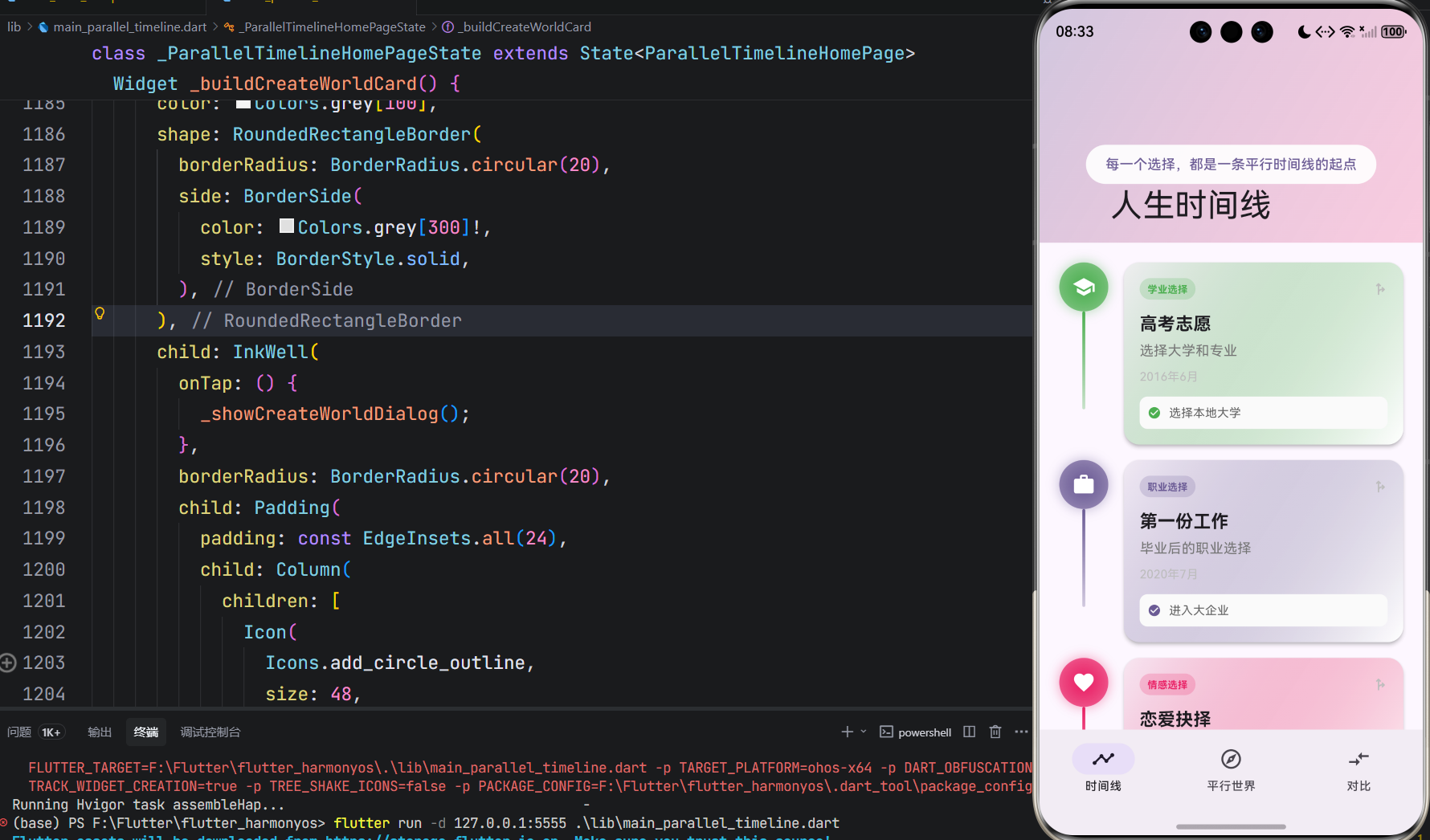The width and height of the screenshot is (1430, 840).
Task: Open the 输出 output tab
Action: tap(100, 732)
